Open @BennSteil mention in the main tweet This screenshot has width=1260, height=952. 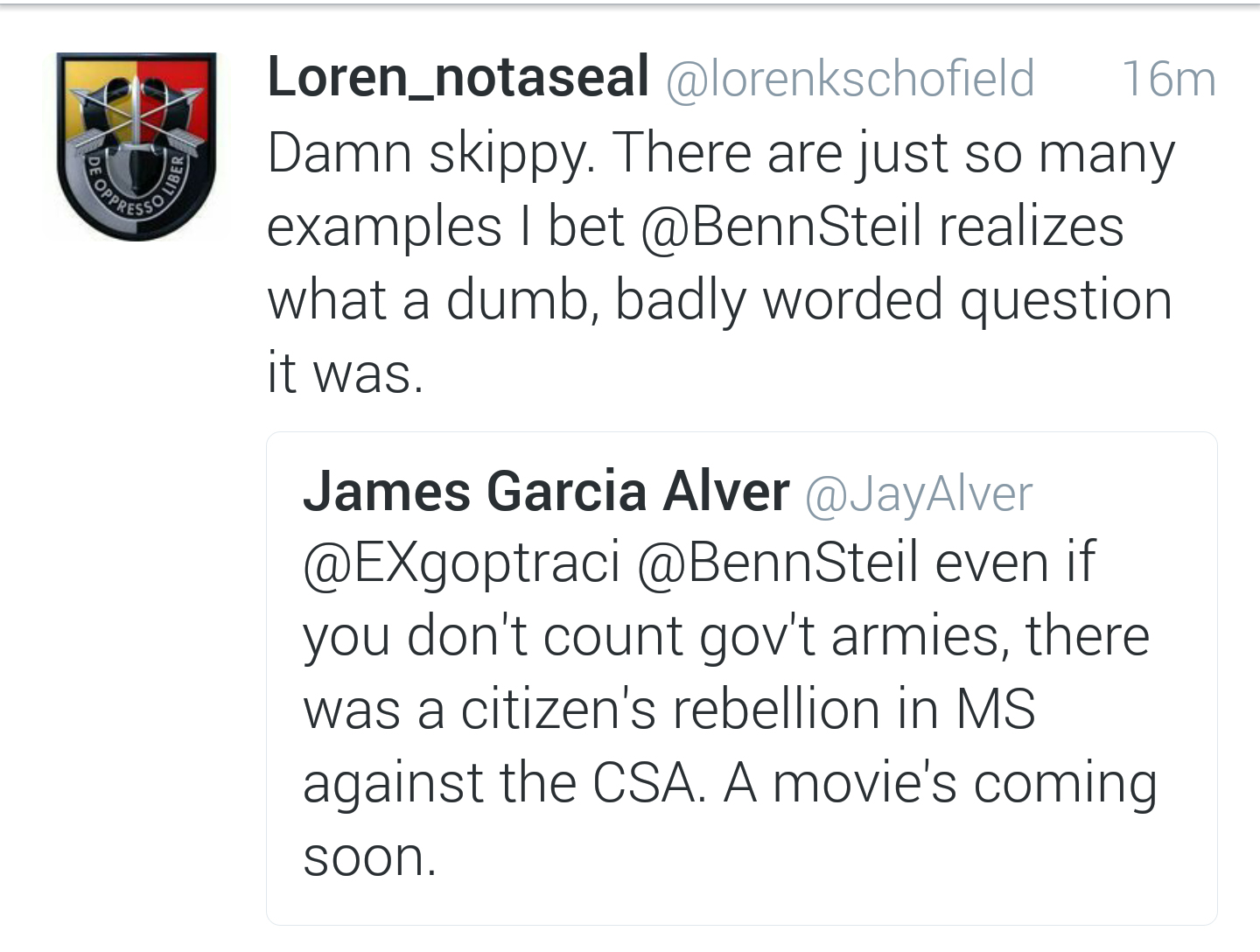[781, 227]
